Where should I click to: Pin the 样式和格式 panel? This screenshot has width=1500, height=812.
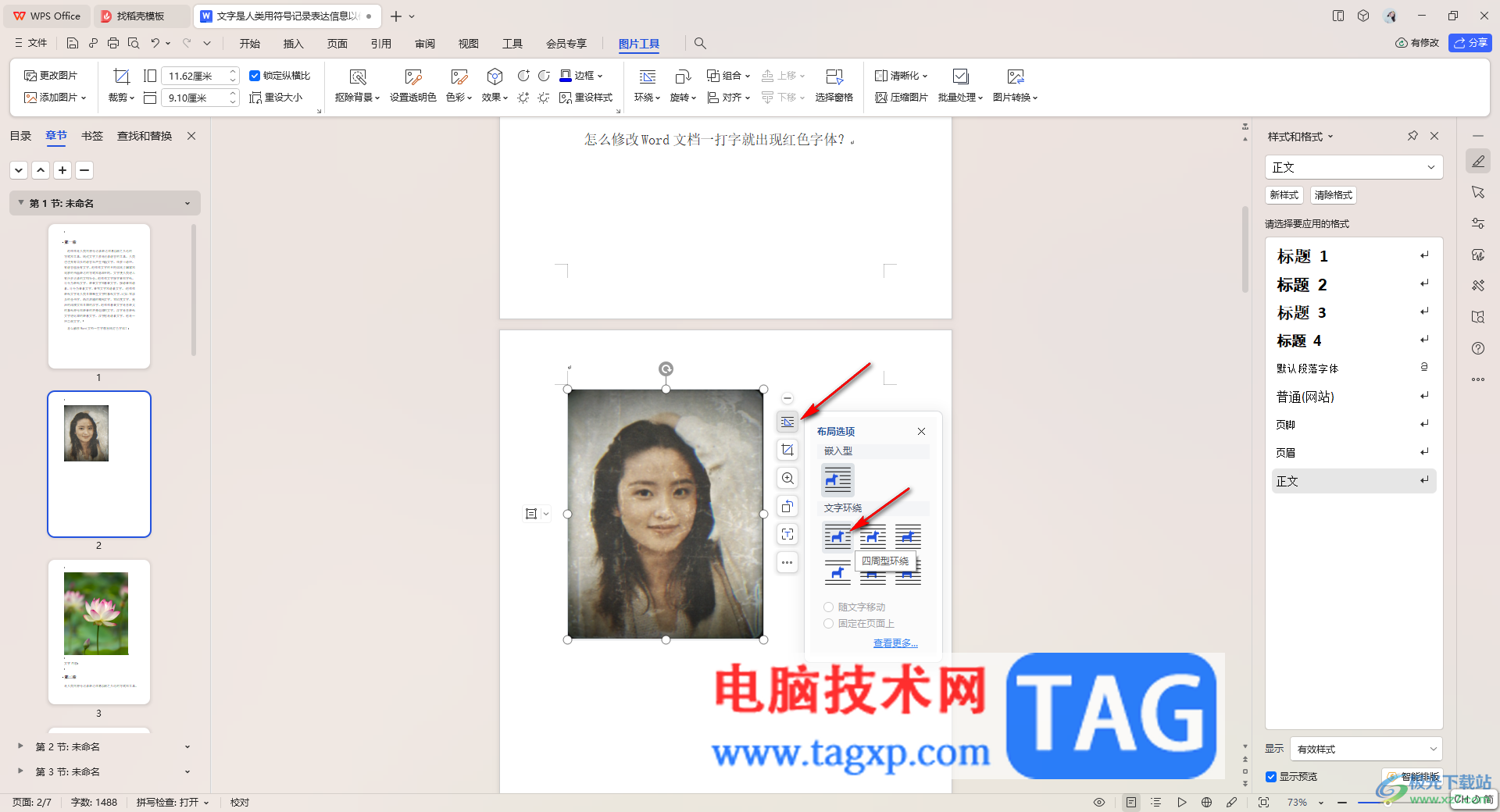(1412, 136)
